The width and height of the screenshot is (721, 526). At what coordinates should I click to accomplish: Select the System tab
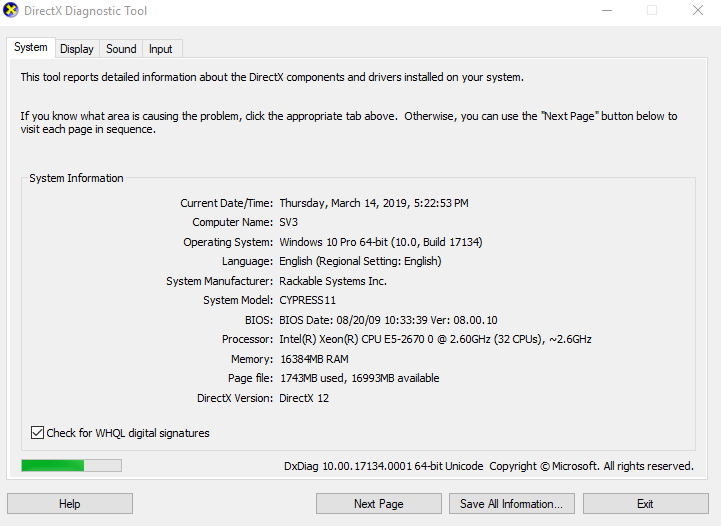pos(30,48)
